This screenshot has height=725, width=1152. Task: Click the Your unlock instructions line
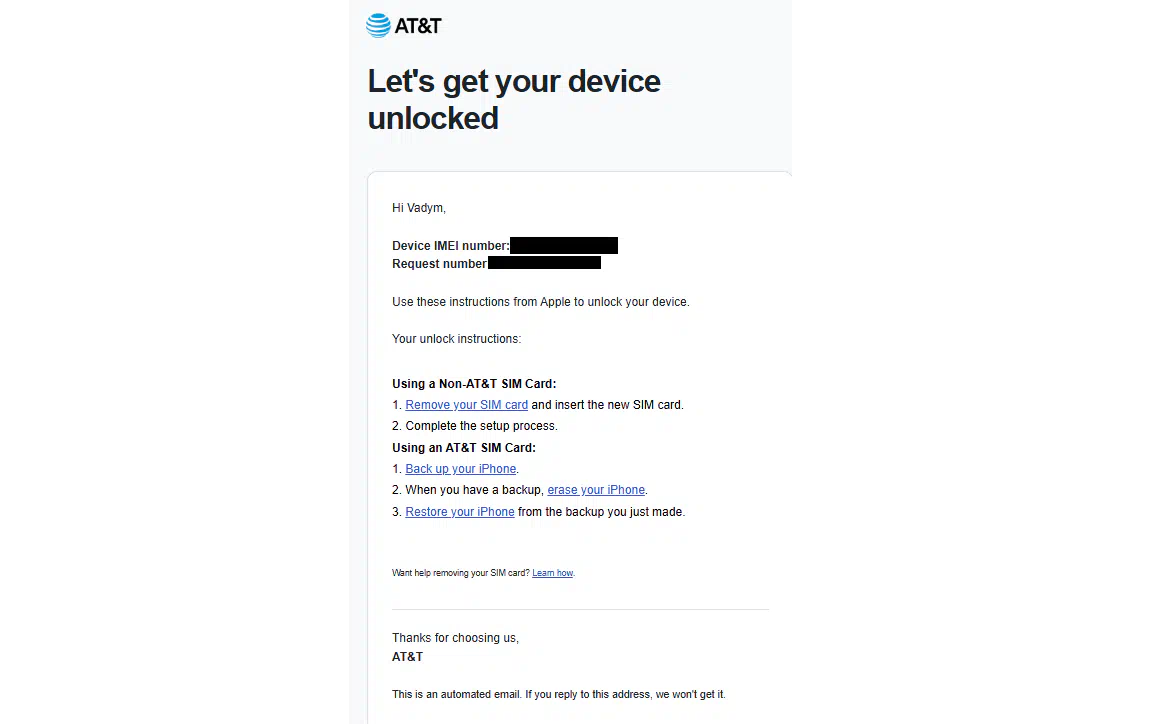456,339
